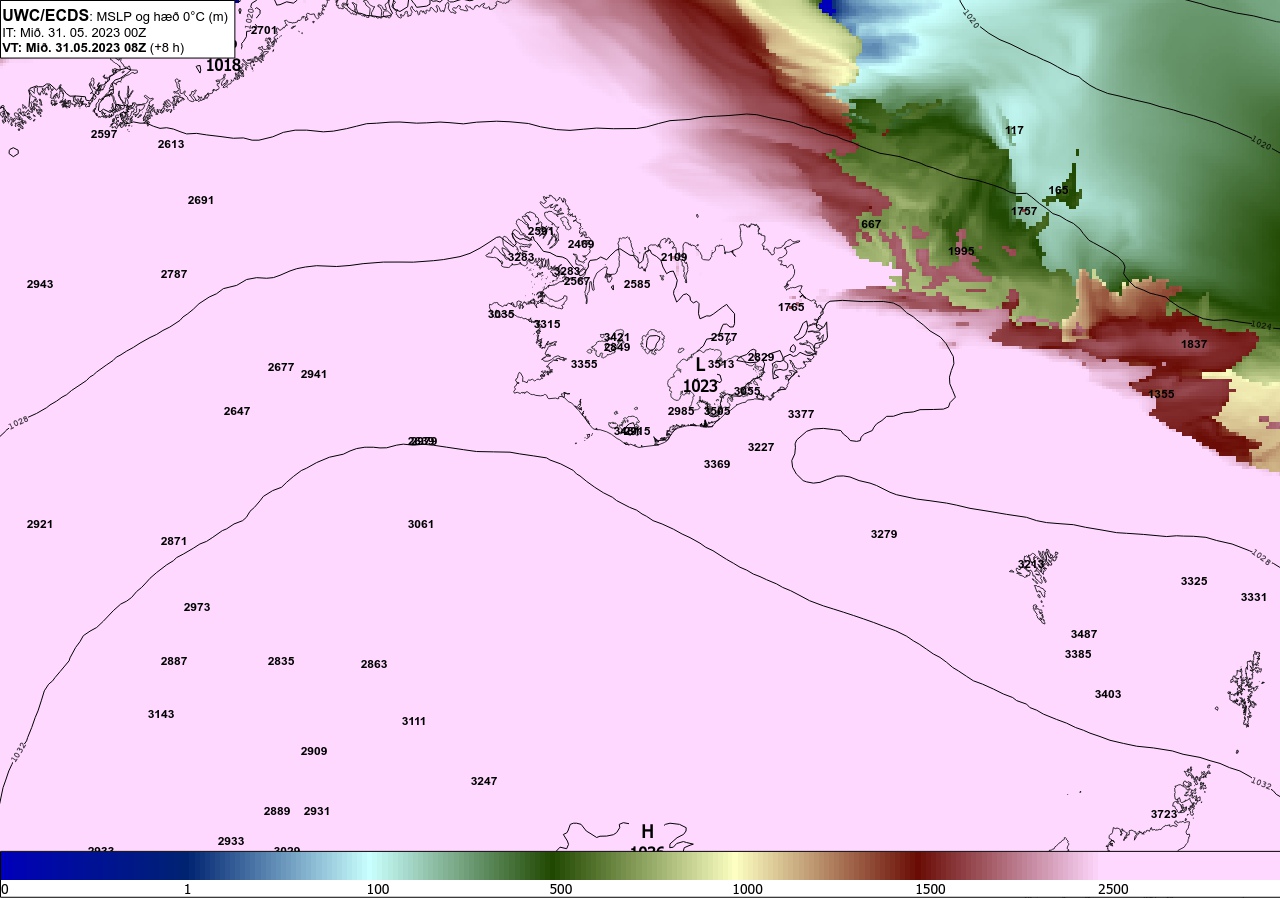Click the 1018 pressure label near Greenland

click(223, 66)
